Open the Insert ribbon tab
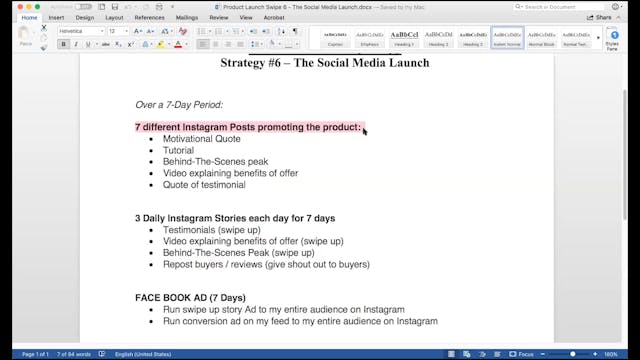The width and height of the screenshot is (640, 360). pos(56,18)
